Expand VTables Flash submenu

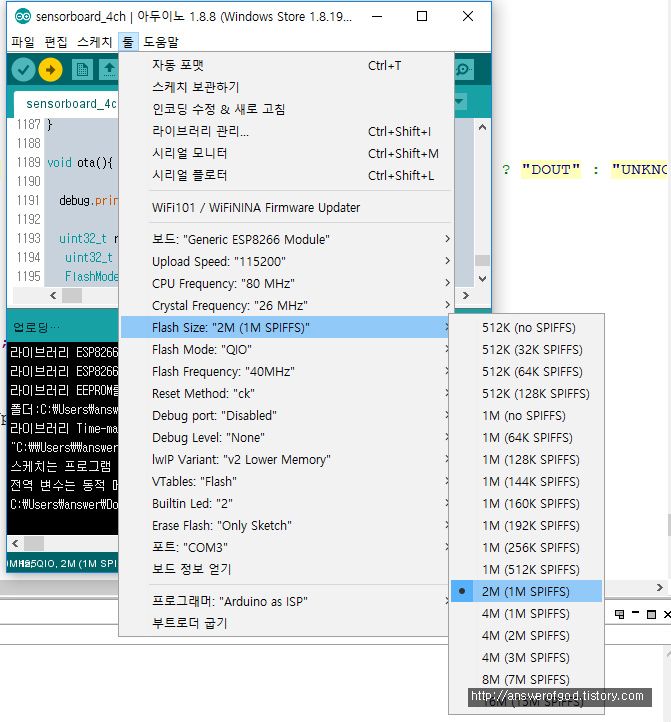286,482
